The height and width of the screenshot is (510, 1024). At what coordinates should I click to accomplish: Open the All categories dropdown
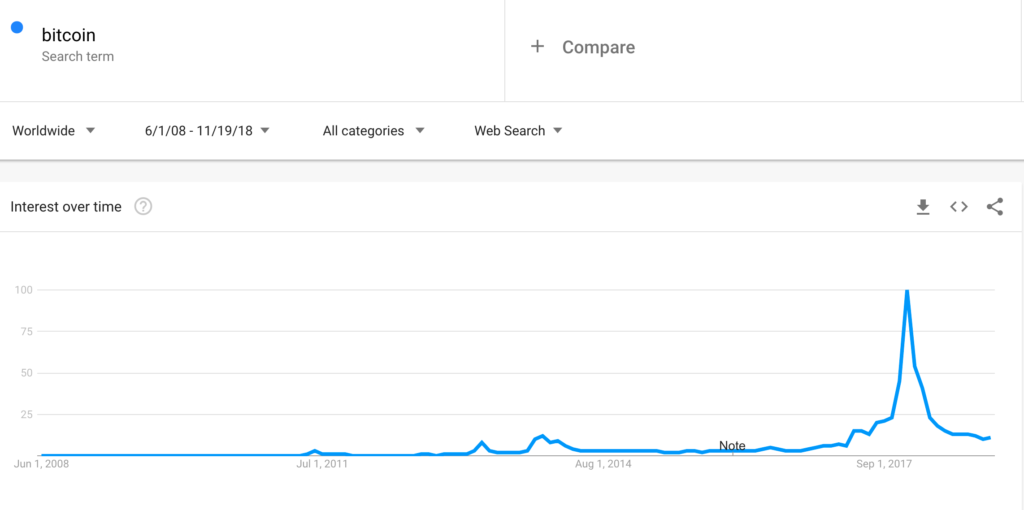(374, 131)
